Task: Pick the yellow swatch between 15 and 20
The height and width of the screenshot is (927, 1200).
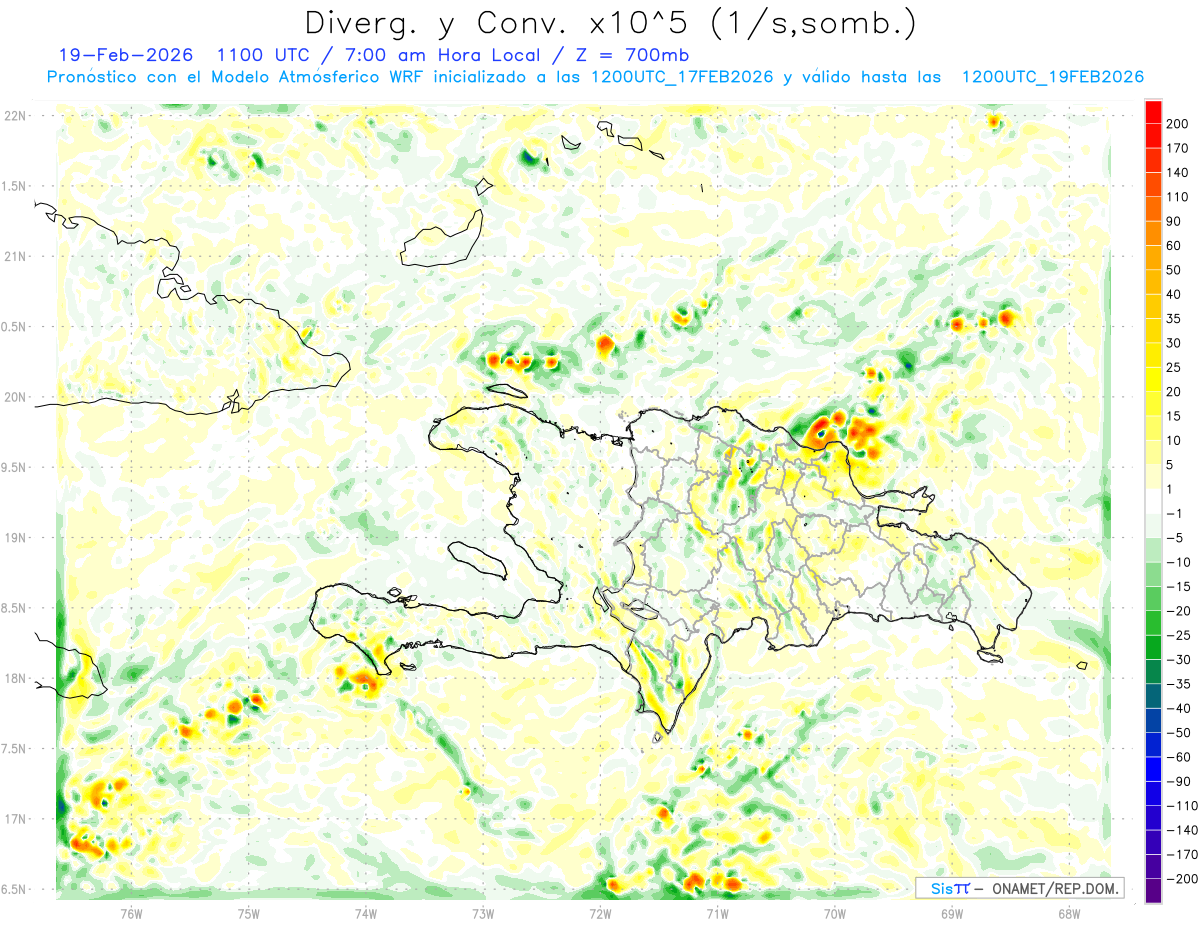Action: 1153,404
